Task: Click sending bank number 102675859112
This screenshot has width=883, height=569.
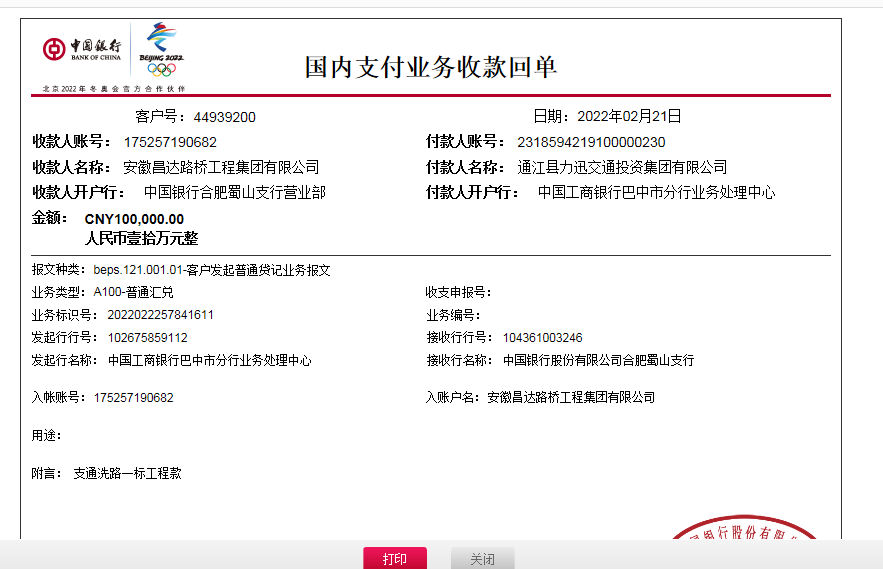Action: pyautogui.click(x=140, y=338)
